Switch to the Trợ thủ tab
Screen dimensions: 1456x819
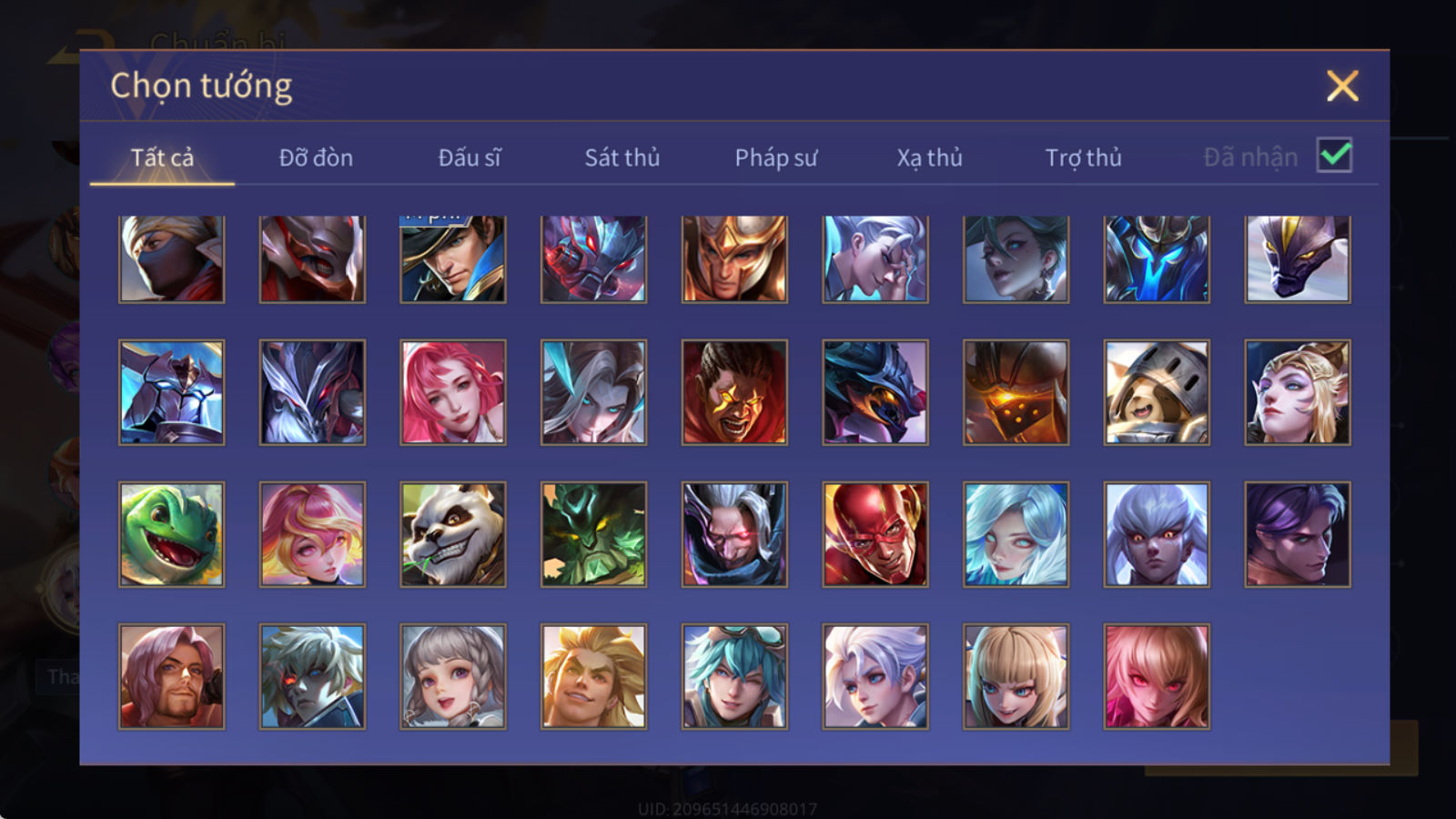(1083, 157)
